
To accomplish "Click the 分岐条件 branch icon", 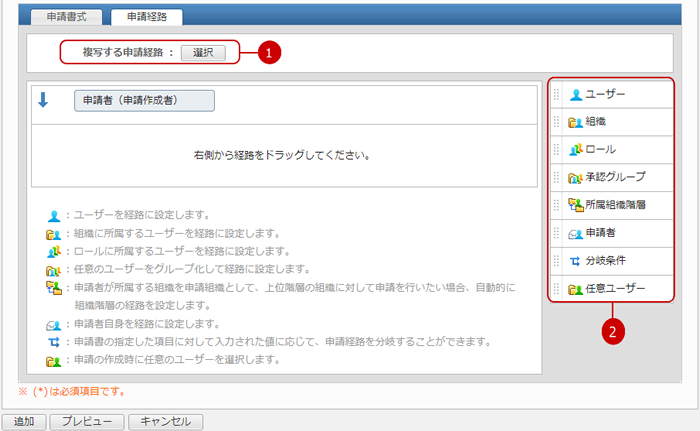I will click(575, 261).
